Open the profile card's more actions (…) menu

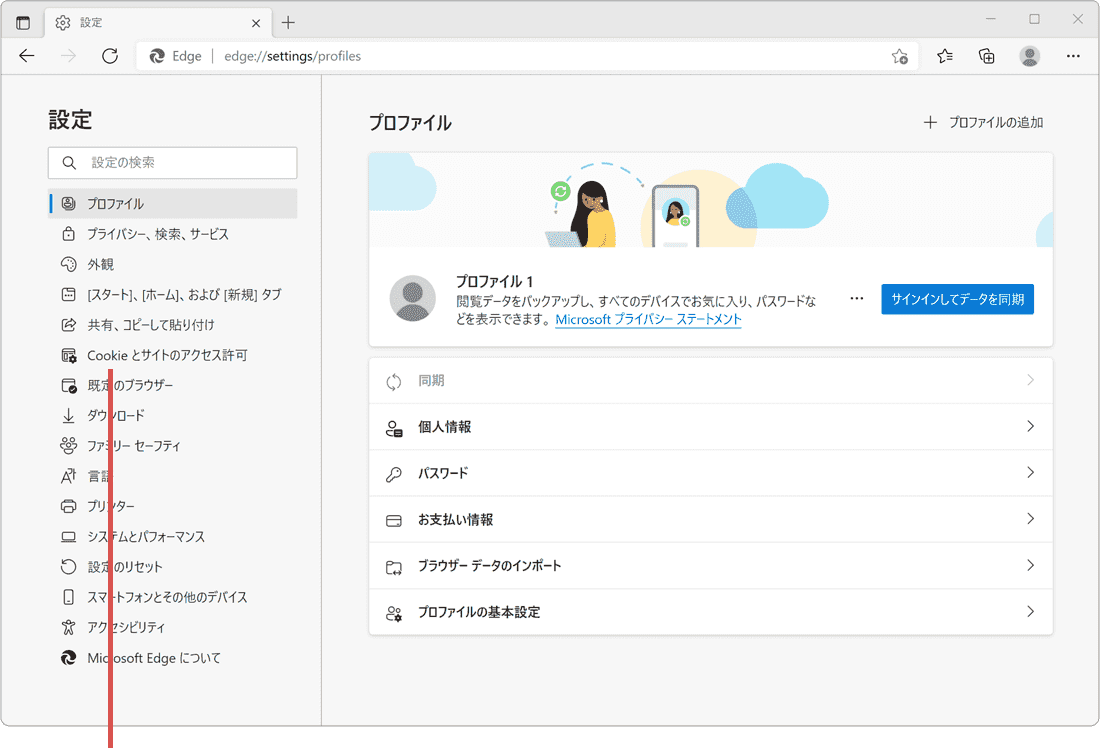tap(857, 298)
